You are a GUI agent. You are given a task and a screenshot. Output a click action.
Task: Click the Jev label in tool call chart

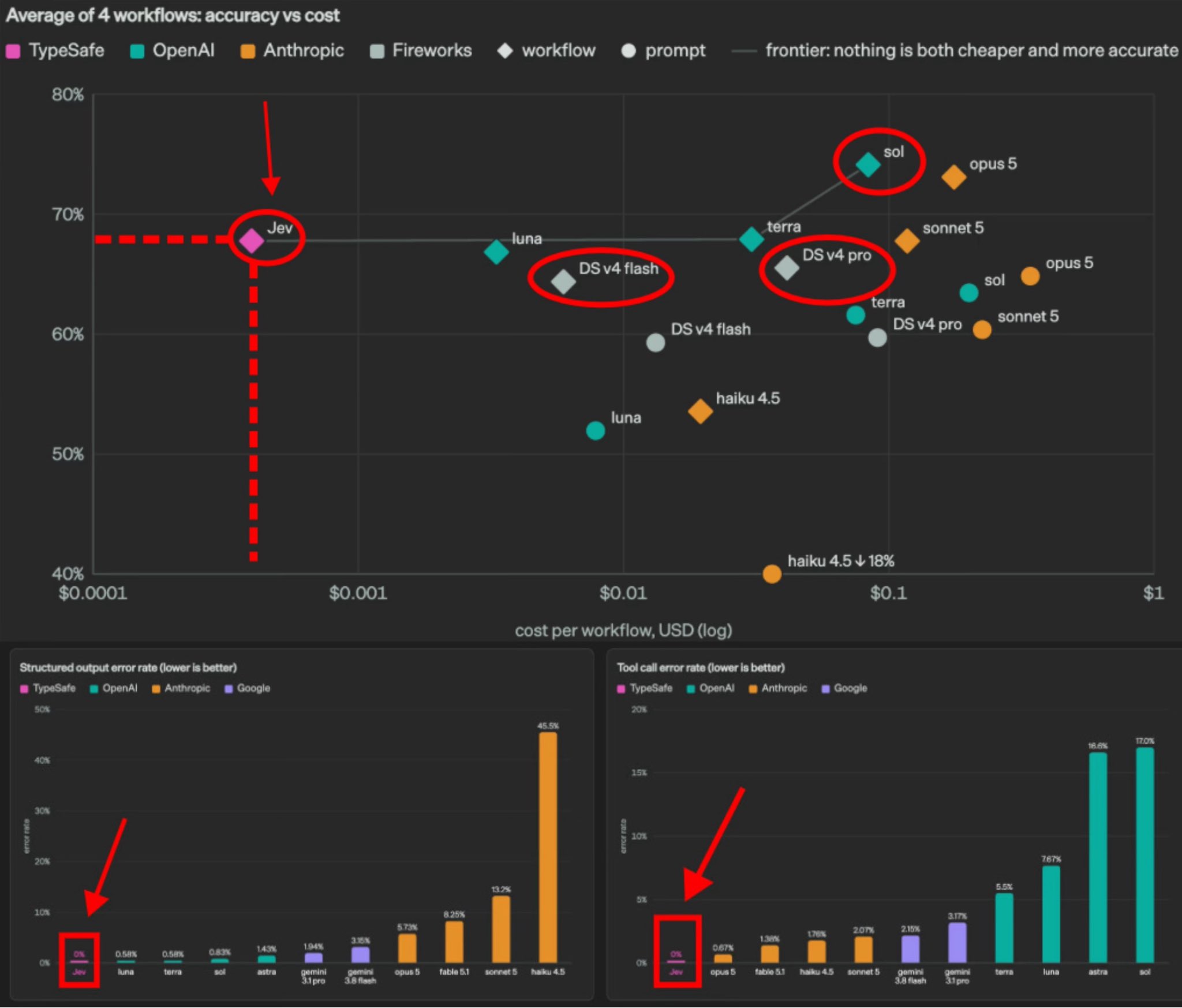tap(676, 972)
